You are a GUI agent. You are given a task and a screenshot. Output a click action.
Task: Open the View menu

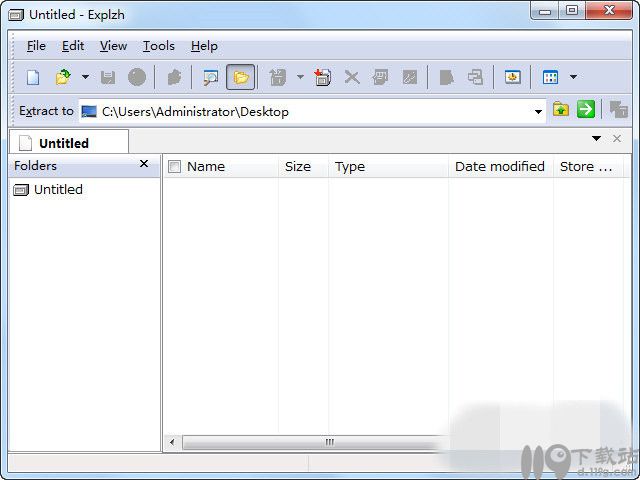(x=113, y=46)
